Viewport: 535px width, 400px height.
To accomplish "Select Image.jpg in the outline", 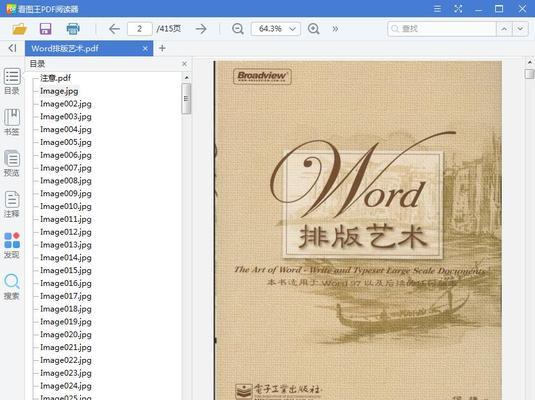I will click(59, 91).
